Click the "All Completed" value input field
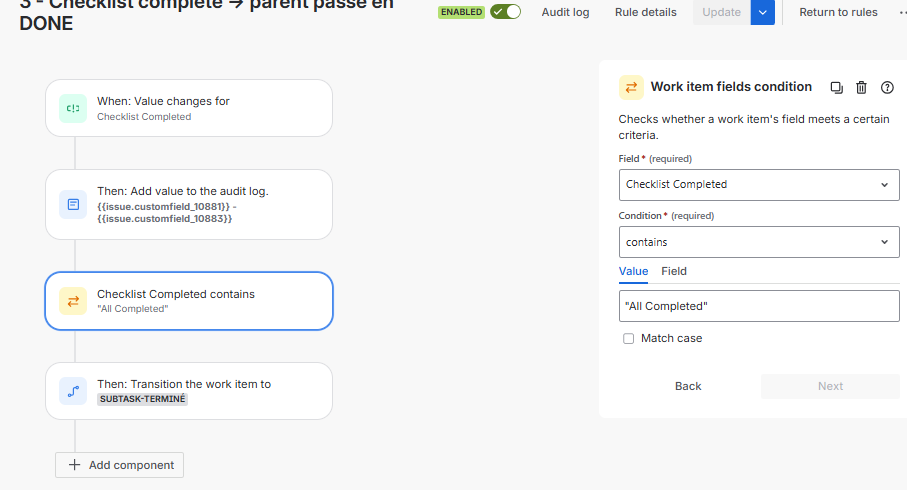This screenshot has width=907, height=490. tap(759, 306)
